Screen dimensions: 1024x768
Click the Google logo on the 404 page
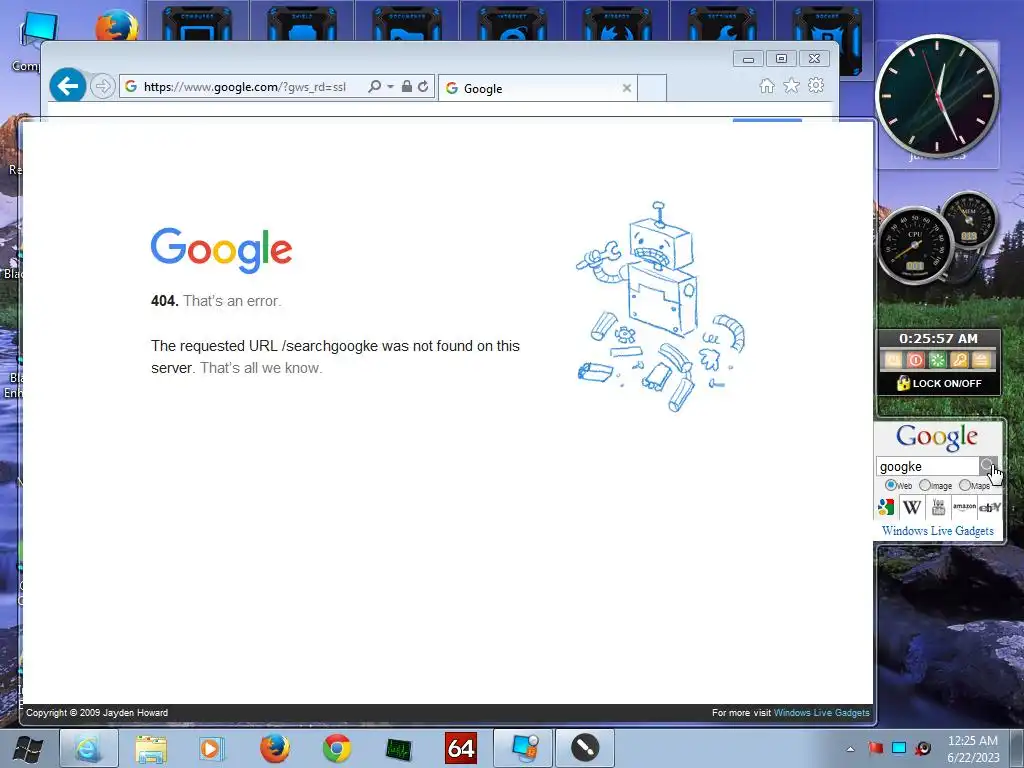(x=221, y=250)
